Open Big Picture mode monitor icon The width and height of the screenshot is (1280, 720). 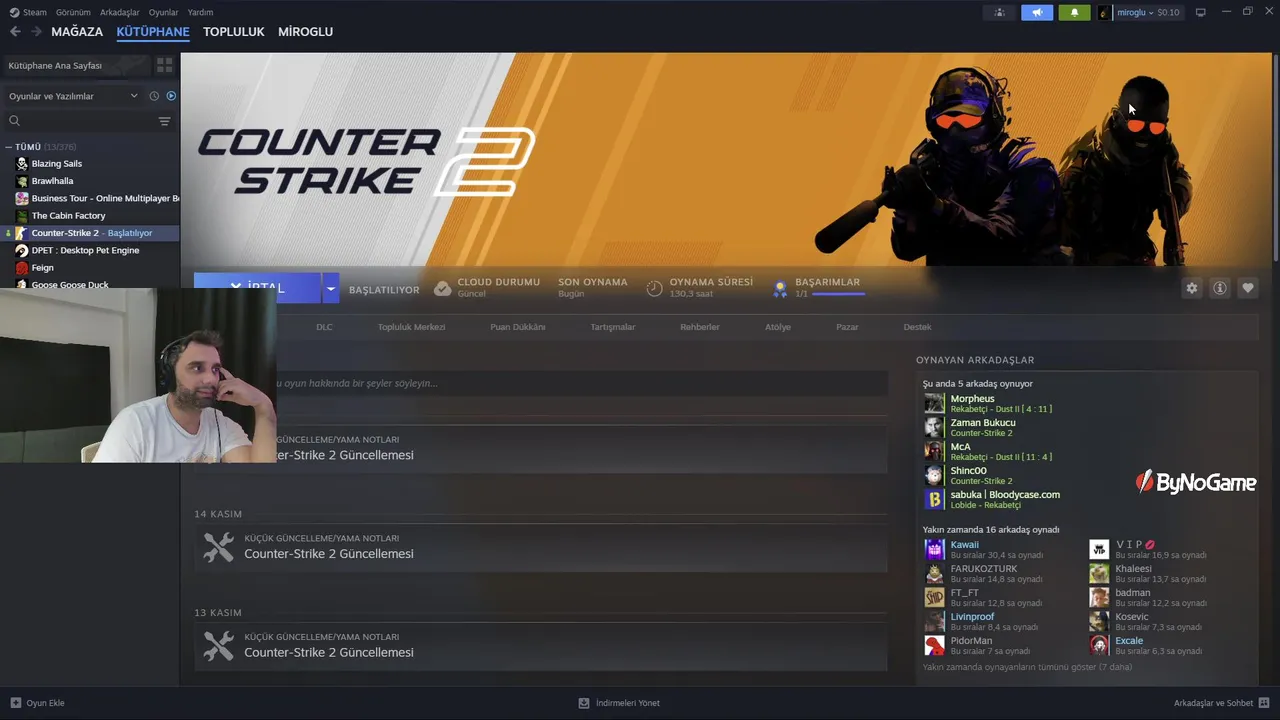click(x=1201, y=12)
